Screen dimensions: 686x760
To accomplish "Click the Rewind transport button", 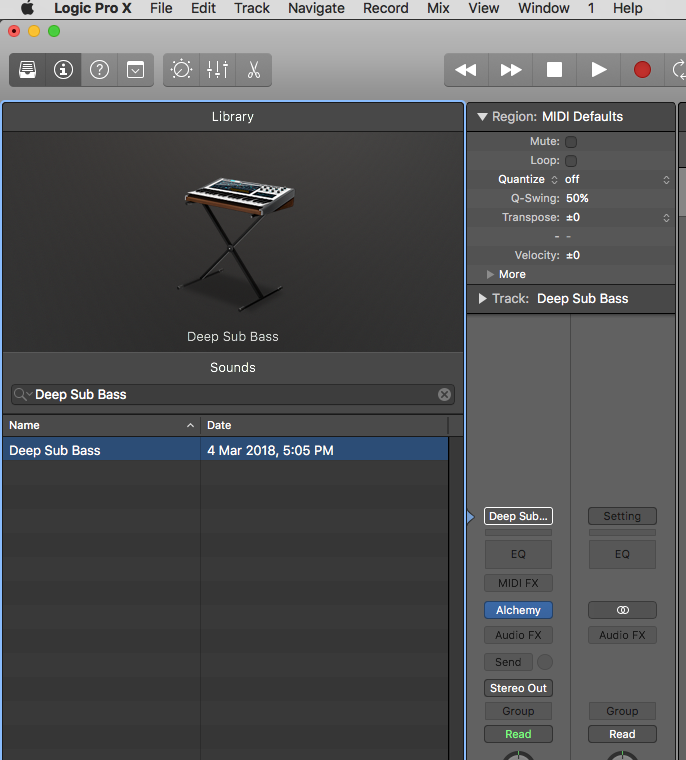I will click(466, 70).
